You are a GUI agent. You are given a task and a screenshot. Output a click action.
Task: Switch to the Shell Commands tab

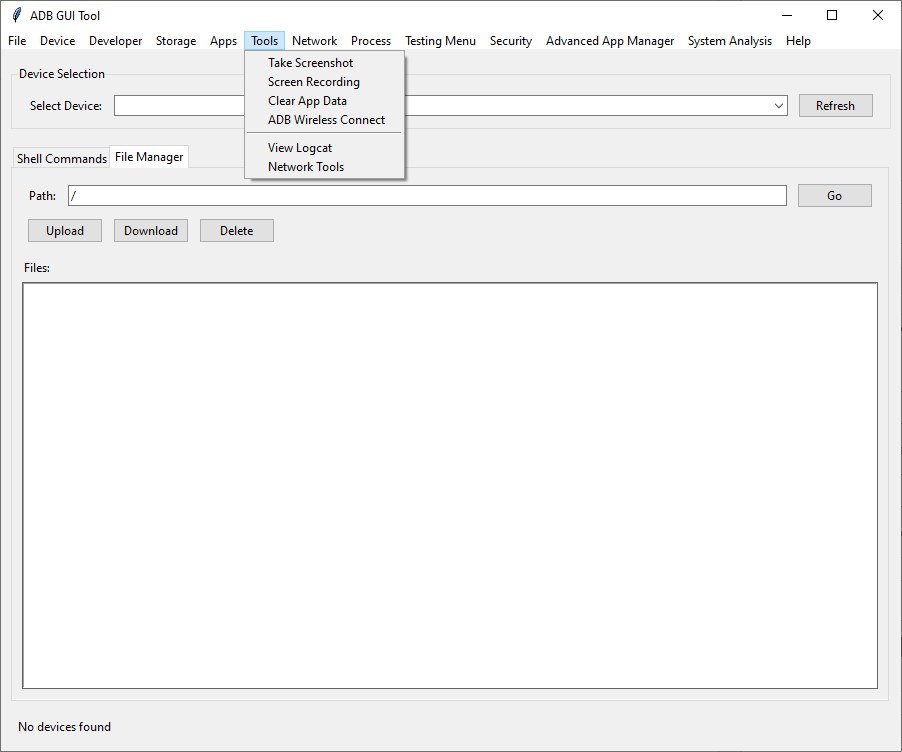[61, 157]
